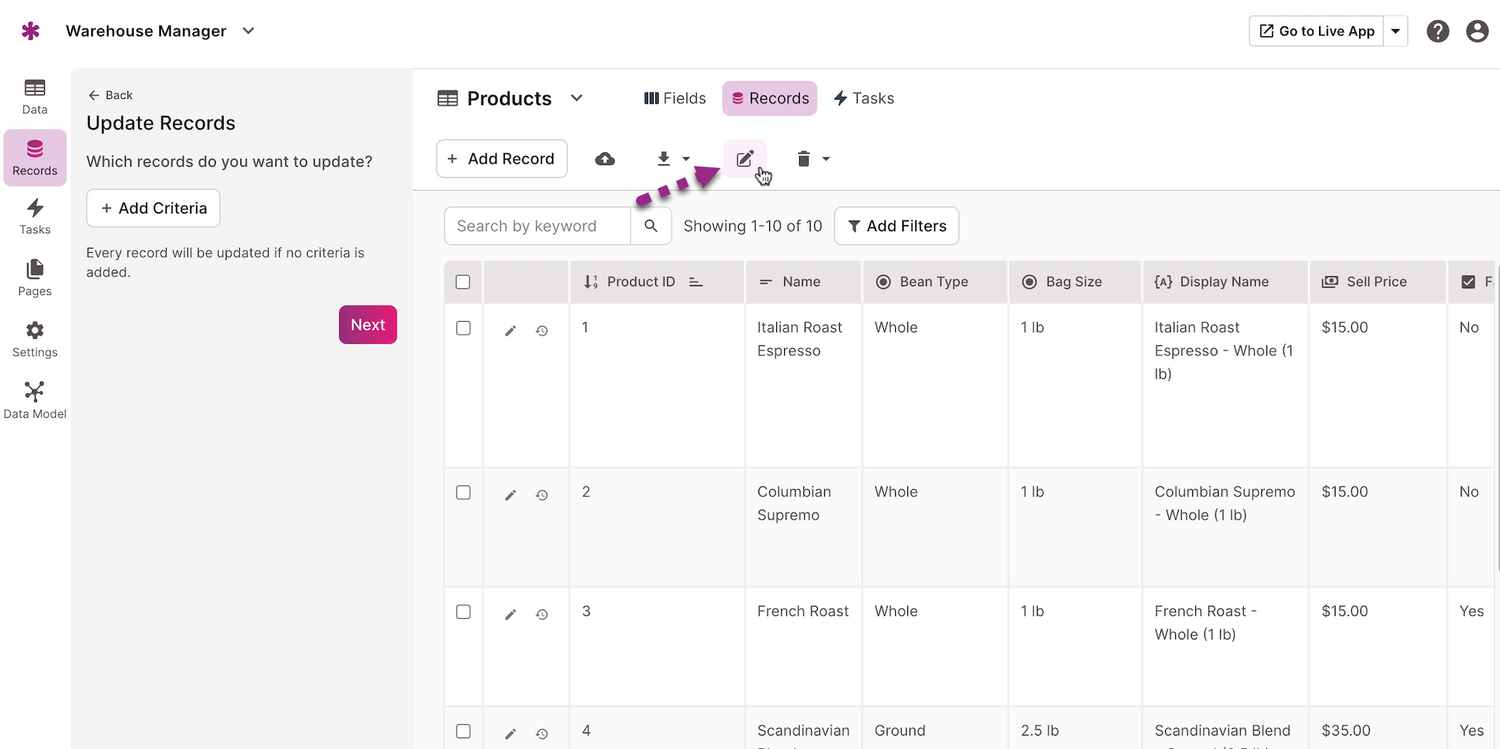Check the box for product 1 row
Viewport: 1500px width, 749px height.
[x=463, y=328]
